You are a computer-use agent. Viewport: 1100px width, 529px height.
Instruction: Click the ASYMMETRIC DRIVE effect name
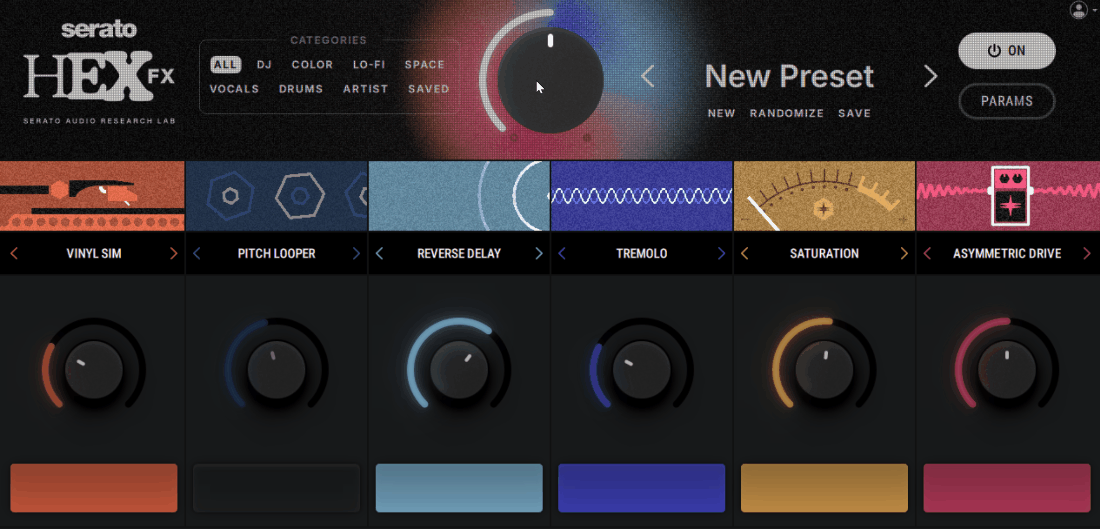1007,253
